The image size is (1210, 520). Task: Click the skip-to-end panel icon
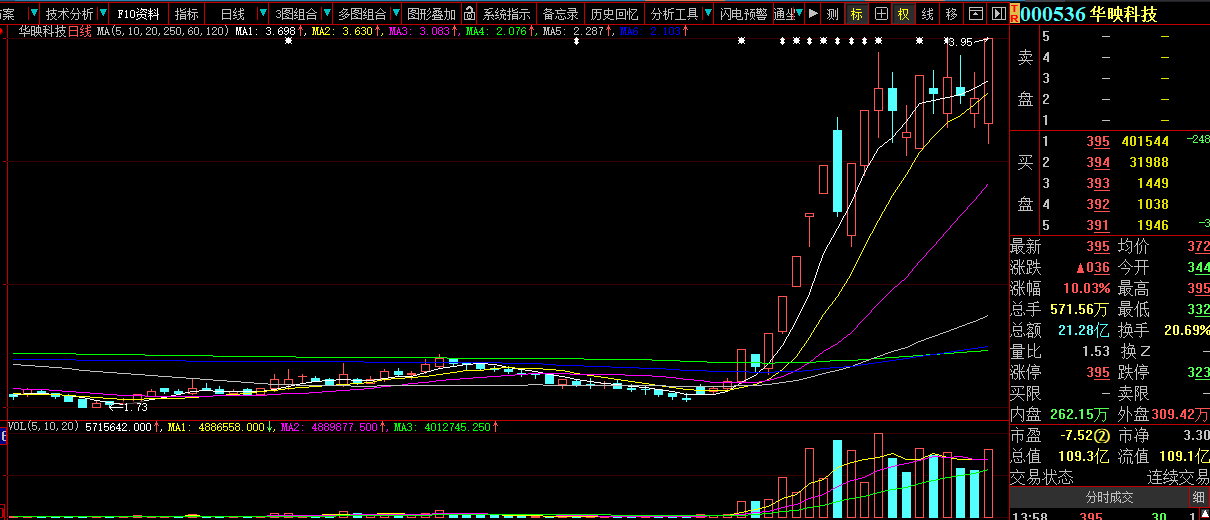pyautogui.click(x=998, y=14)
